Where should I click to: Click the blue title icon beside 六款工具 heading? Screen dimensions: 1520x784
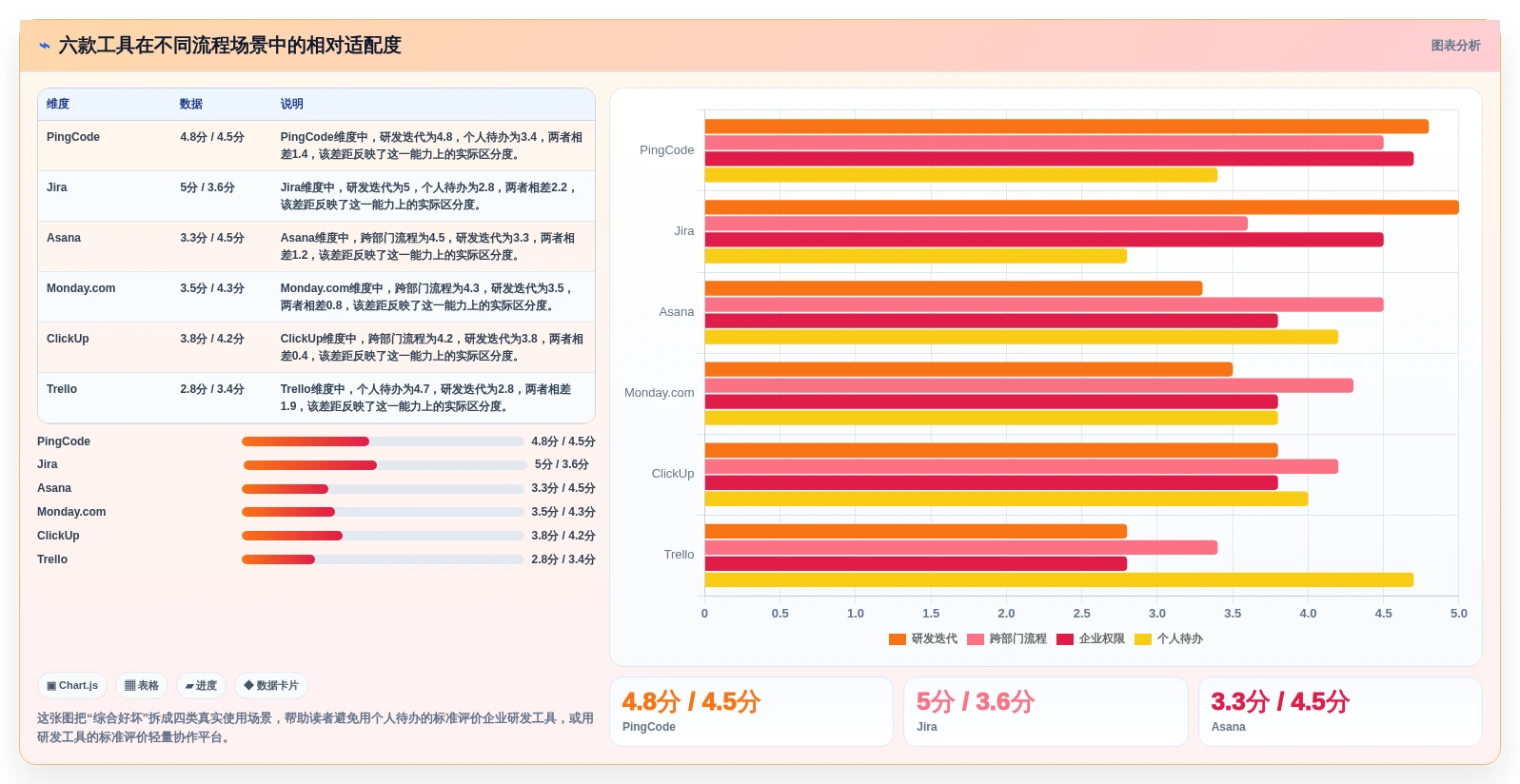tap(45, 46)
